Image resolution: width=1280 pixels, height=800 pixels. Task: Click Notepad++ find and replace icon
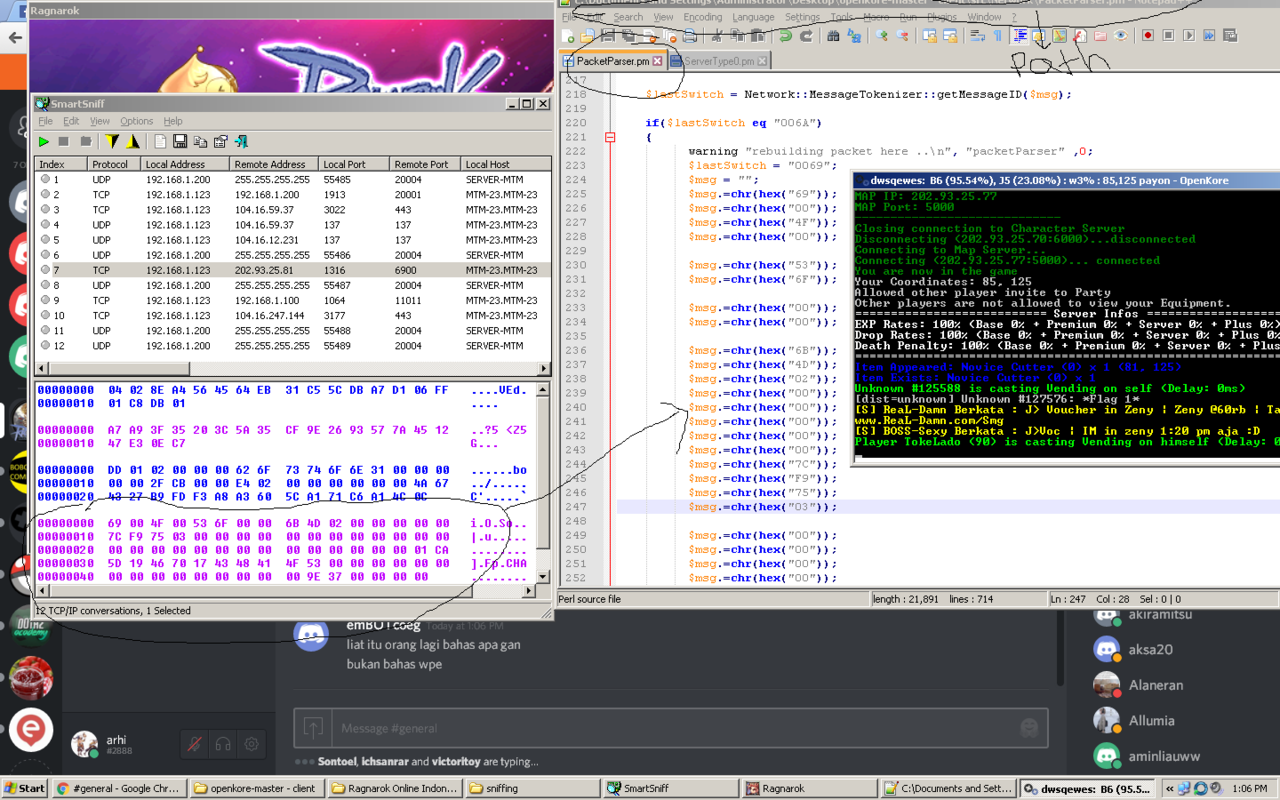click(x=854, y=36)
